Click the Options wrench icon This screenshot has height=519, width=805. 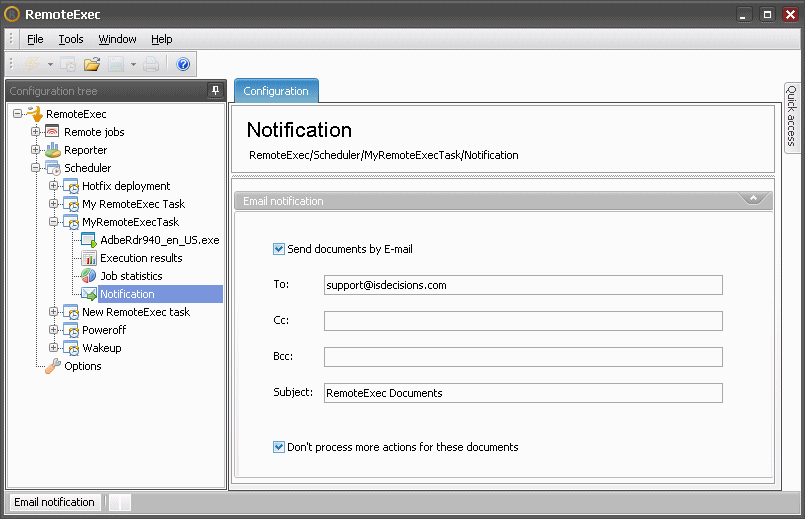pyautogui.click(x=52, y=366)
